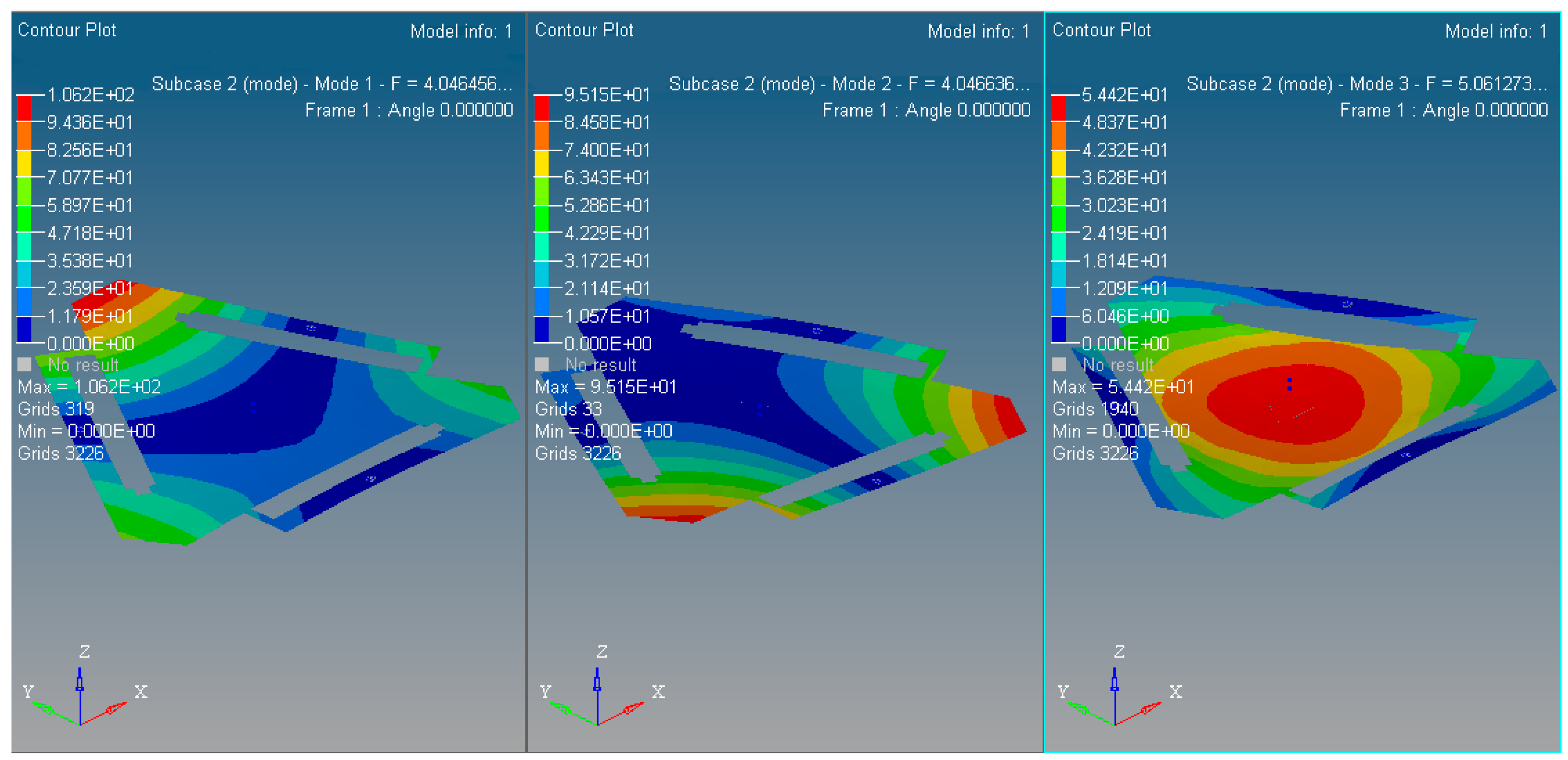Click the coordinate triad in the Mode 3 pane

(1115, 700)
